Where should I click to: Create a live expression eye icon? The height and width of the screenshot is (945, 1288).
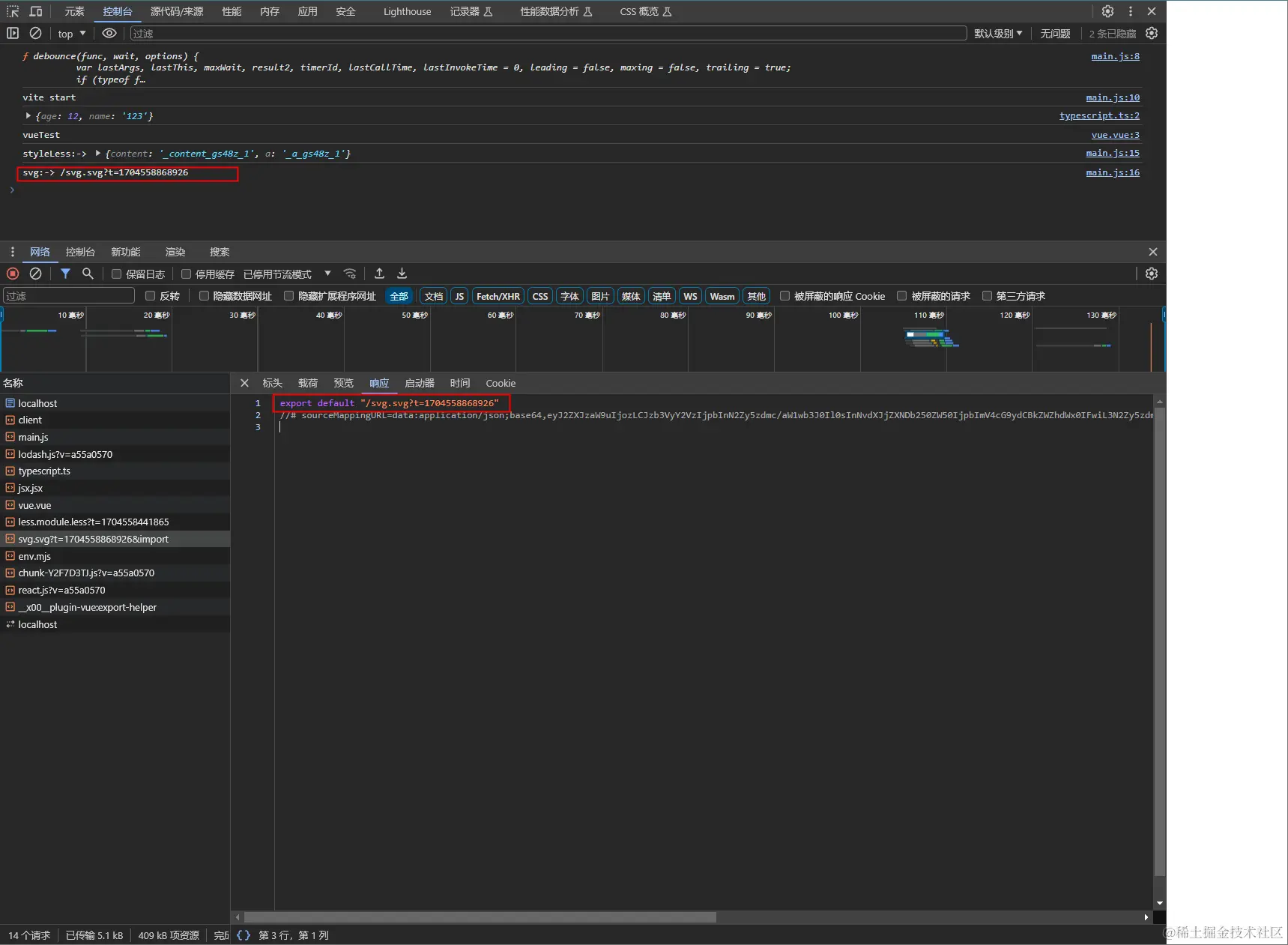point(109,33)
